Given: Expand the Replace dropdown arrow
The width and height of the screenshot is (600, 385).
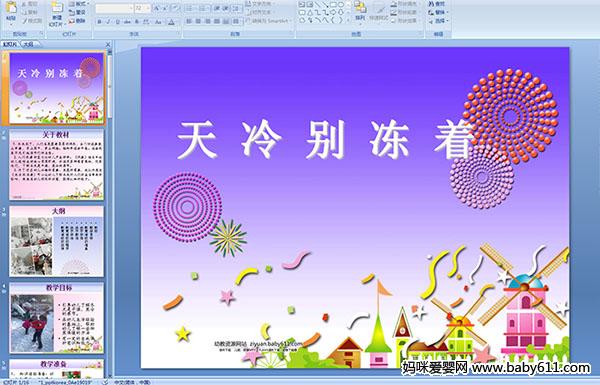Looking at the screenshot, I should tap(447, 12).
